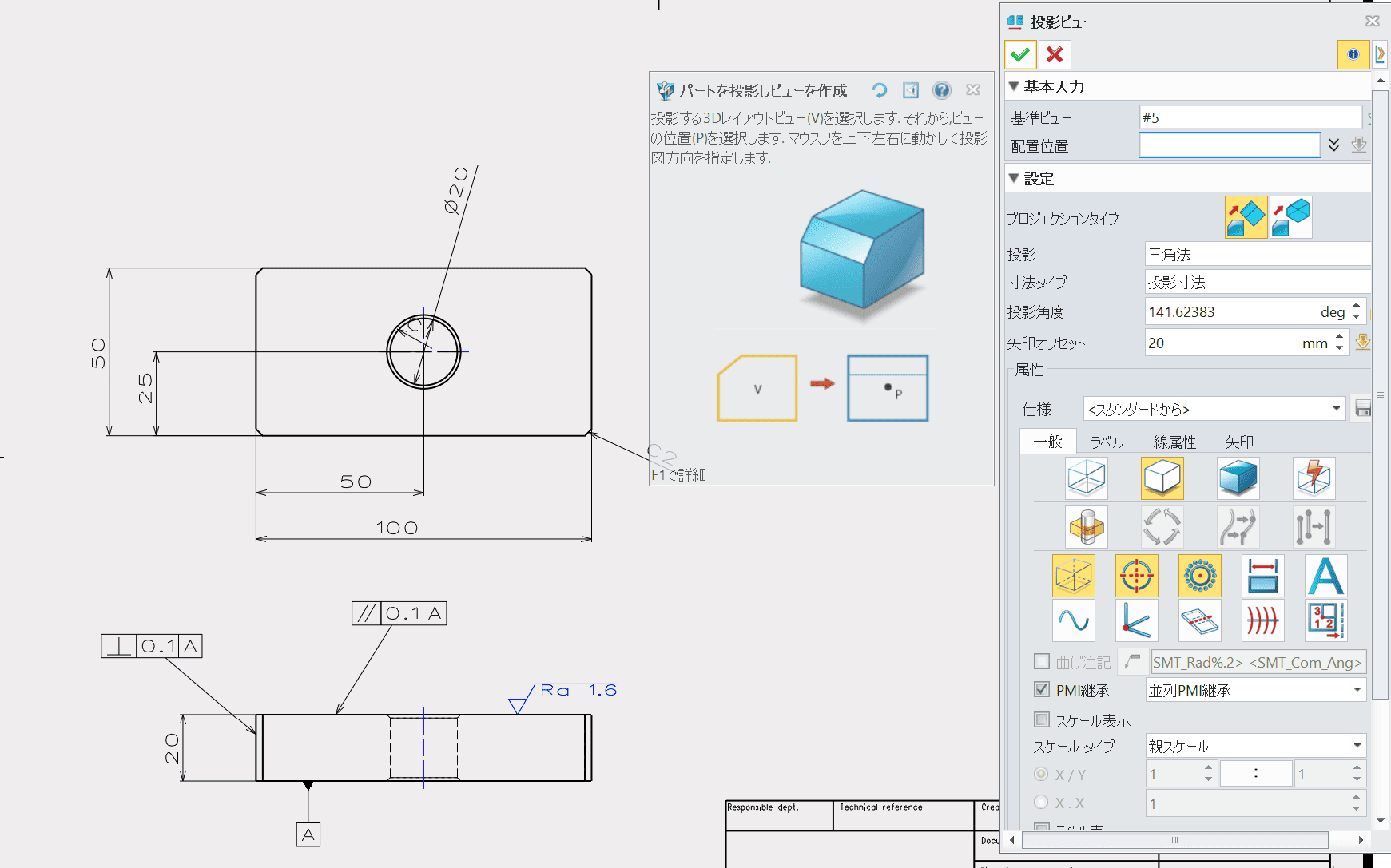The width and height of the screenshot is (1391, 868).
Task: Click the panel's vertical scrollbar thumb
Action: point(1380,395)
